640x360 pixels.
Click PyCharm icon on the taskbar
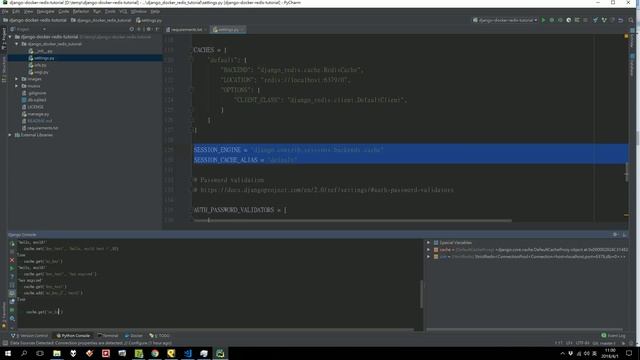[x=220, y=353]
